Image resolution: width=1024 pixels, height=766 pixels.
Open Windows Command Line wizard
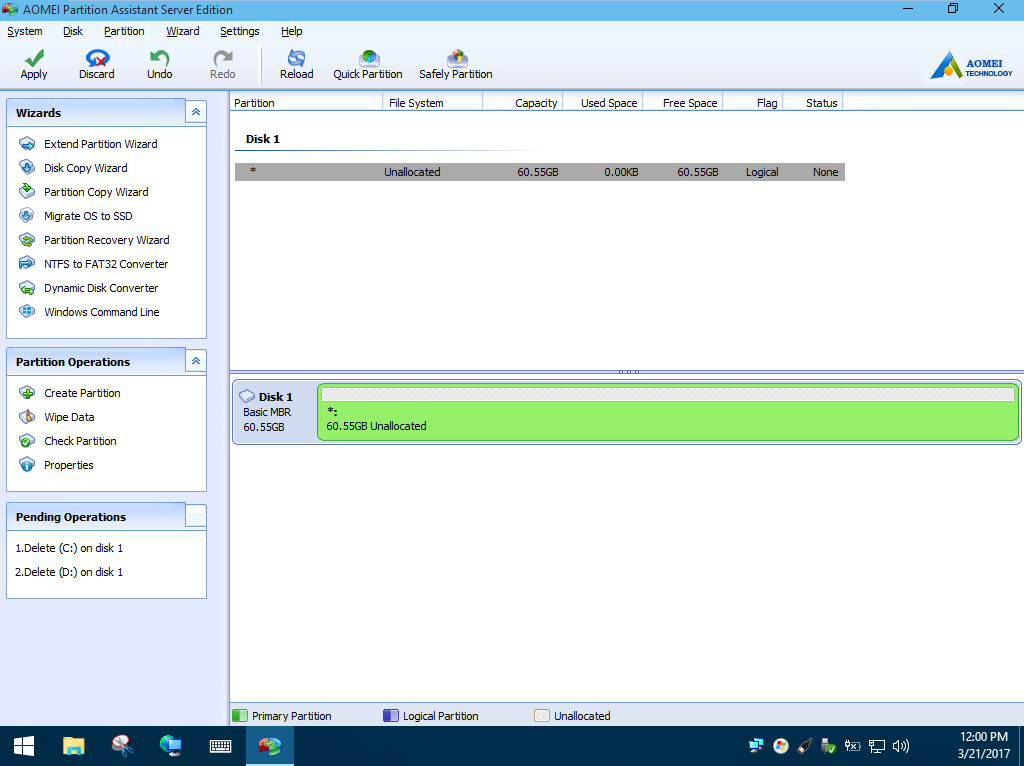click(x=89, y=312)
